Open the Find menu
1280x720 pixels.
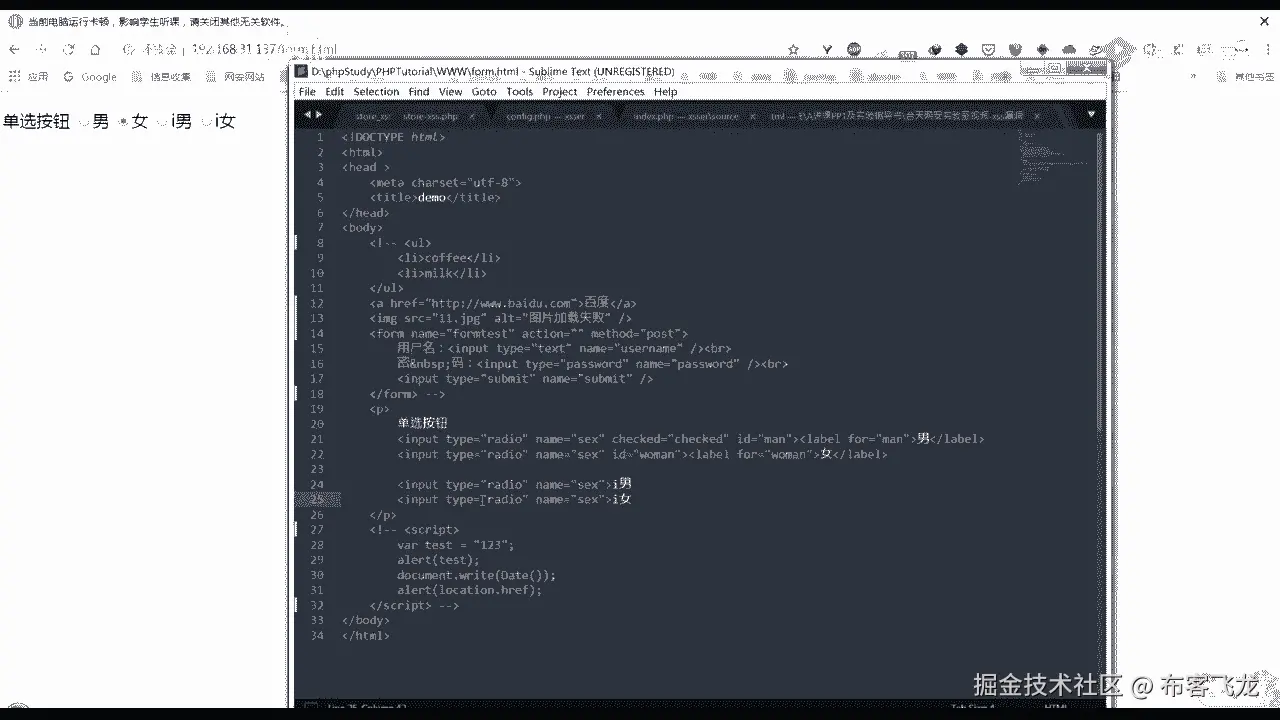419,92
